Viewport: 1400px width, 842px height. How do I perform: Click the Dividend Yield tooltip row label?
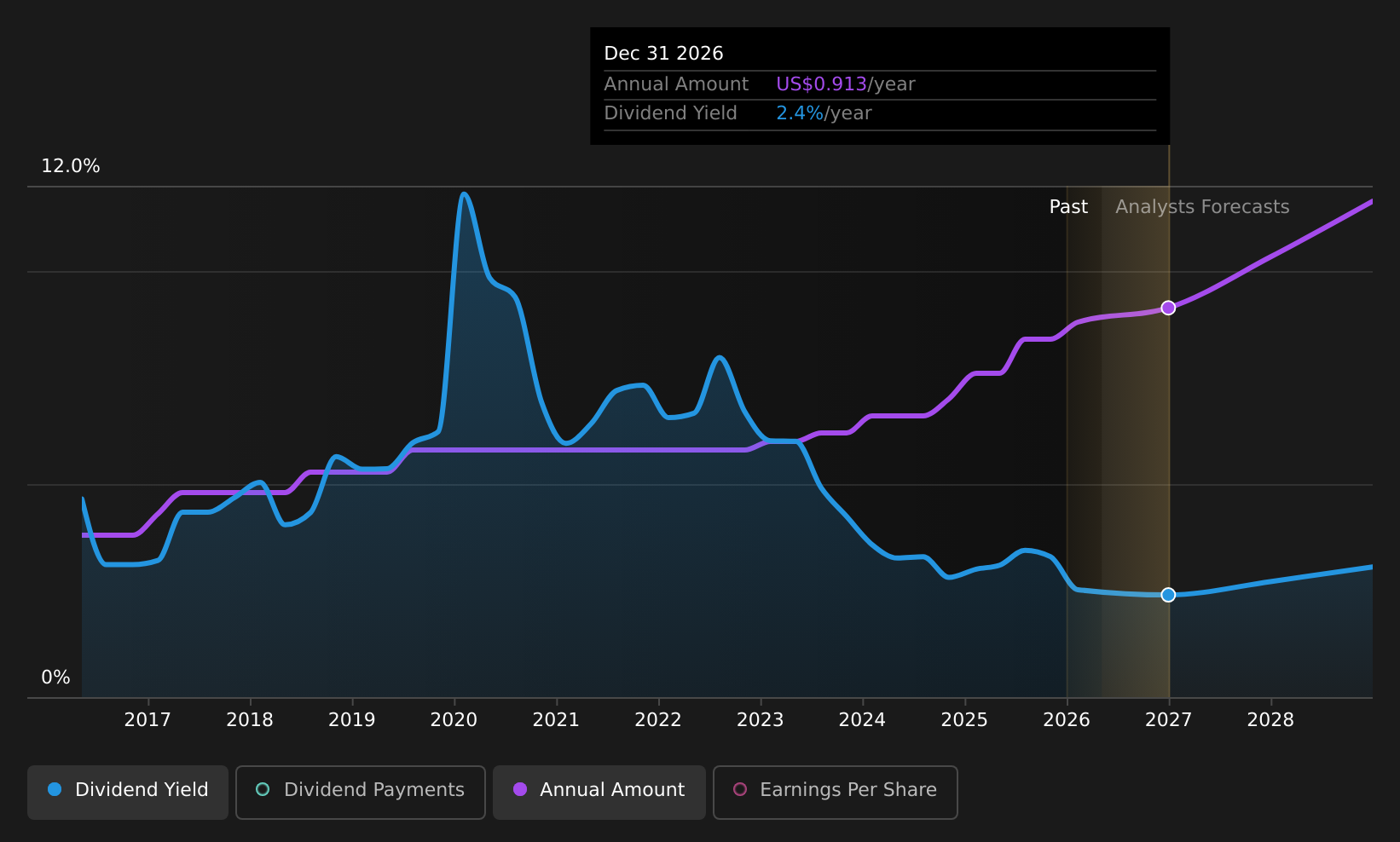tap(670, 113)
